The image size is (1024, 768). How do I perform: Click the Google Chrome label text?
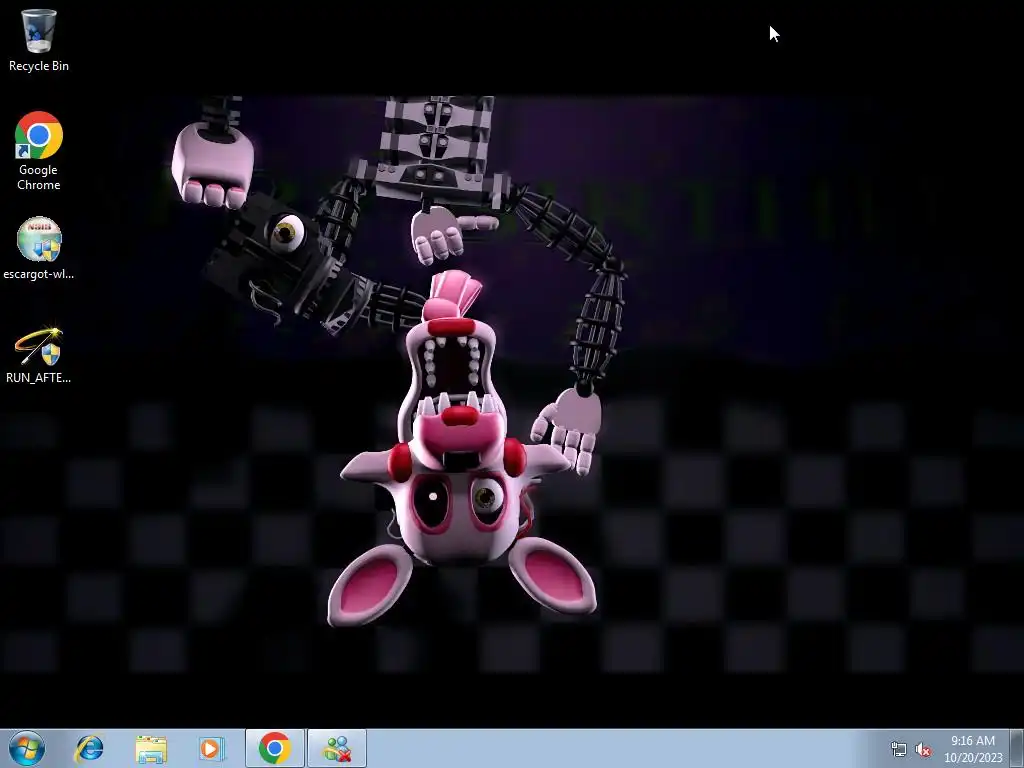coord(39,177)
